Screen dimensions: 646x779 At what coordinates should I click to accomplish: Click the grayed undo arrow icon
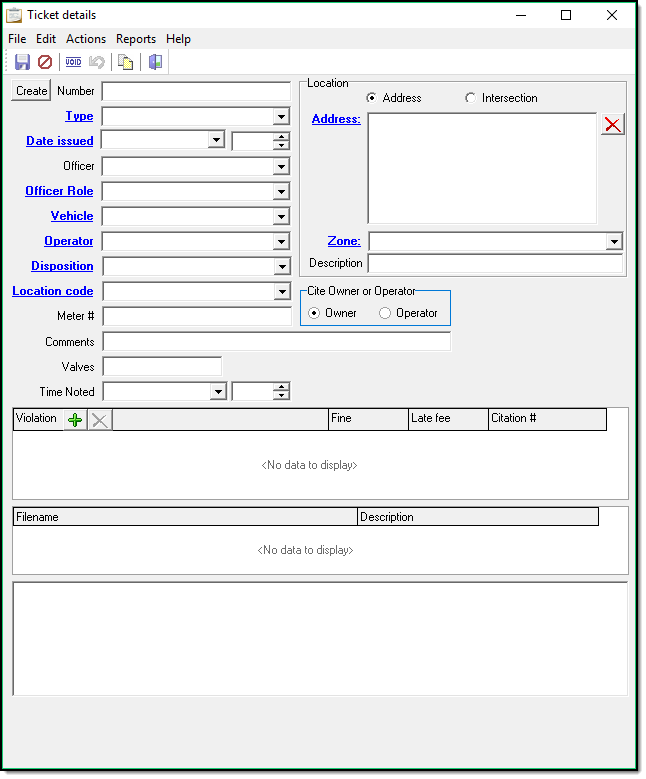(97, 62)
